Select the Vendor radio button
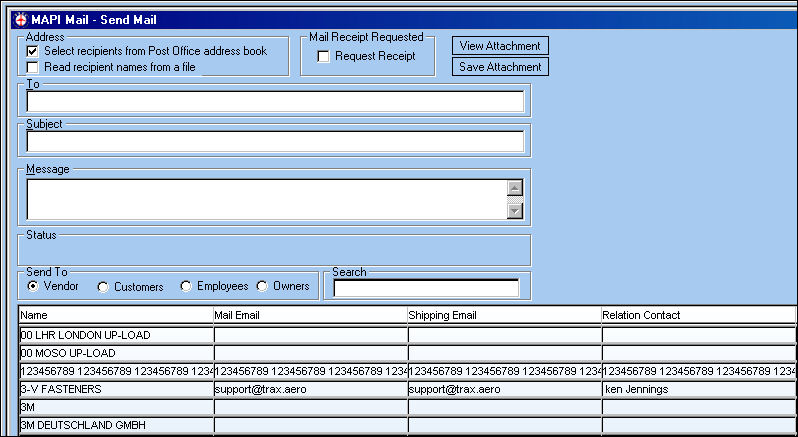The height and width of the screenshot is (437, 798). [x=33, y=286]
